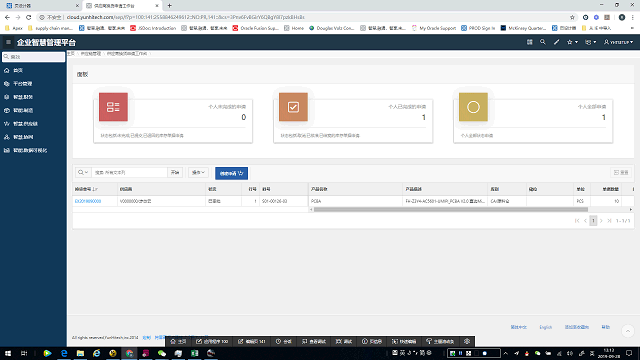Click the count 1 on the yellow card

point(604,118)
